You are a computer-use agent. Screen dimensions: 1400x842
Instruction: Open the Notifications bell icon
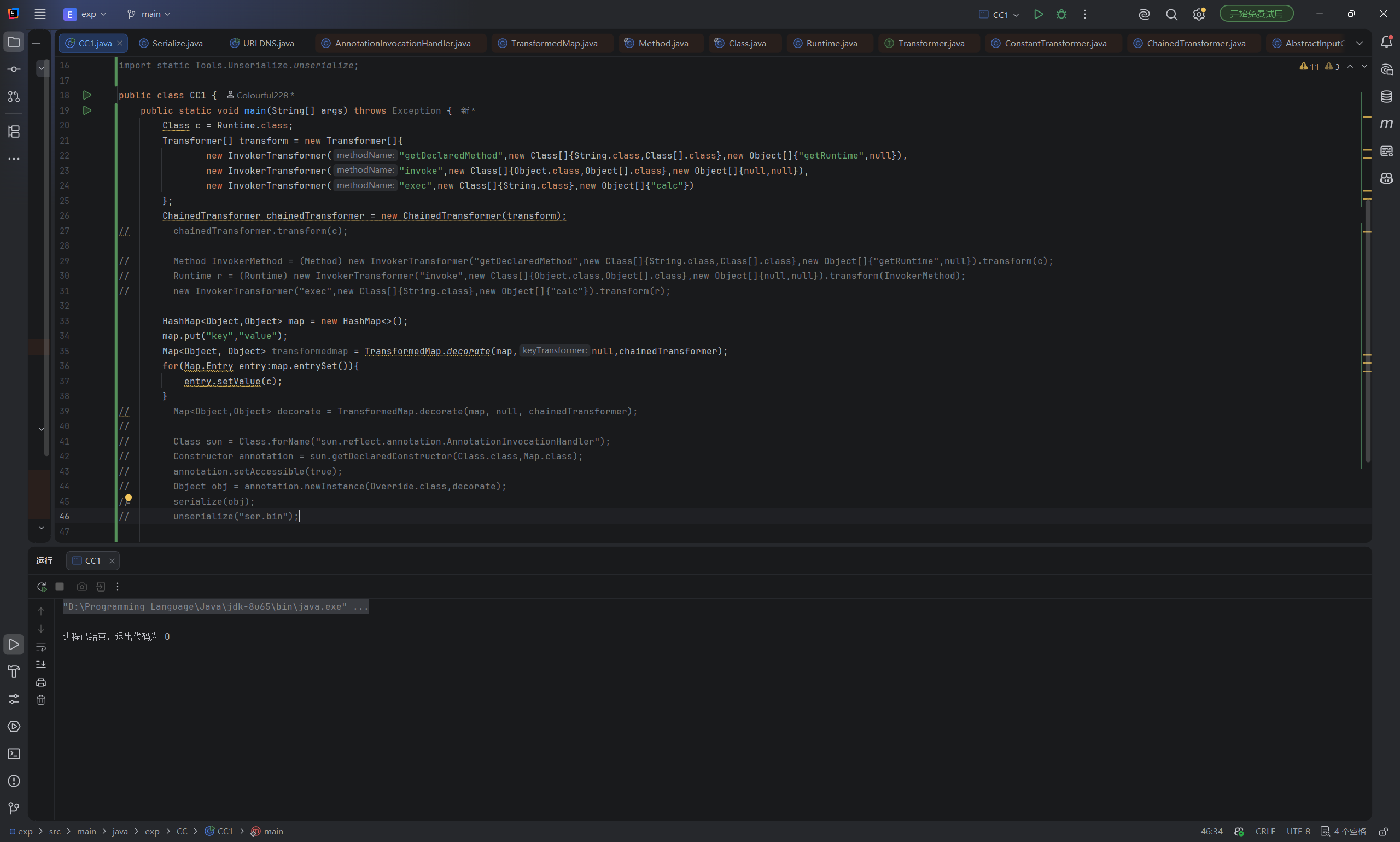click(x=1386, y=42)
